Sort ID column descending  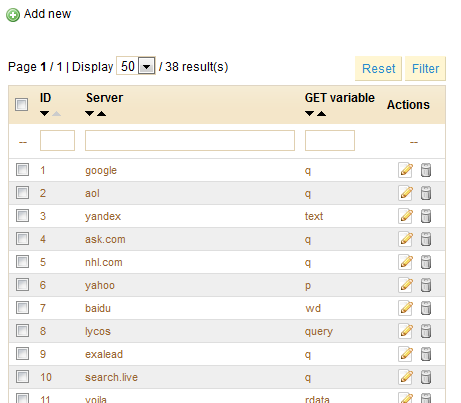(x=45, y=114)
